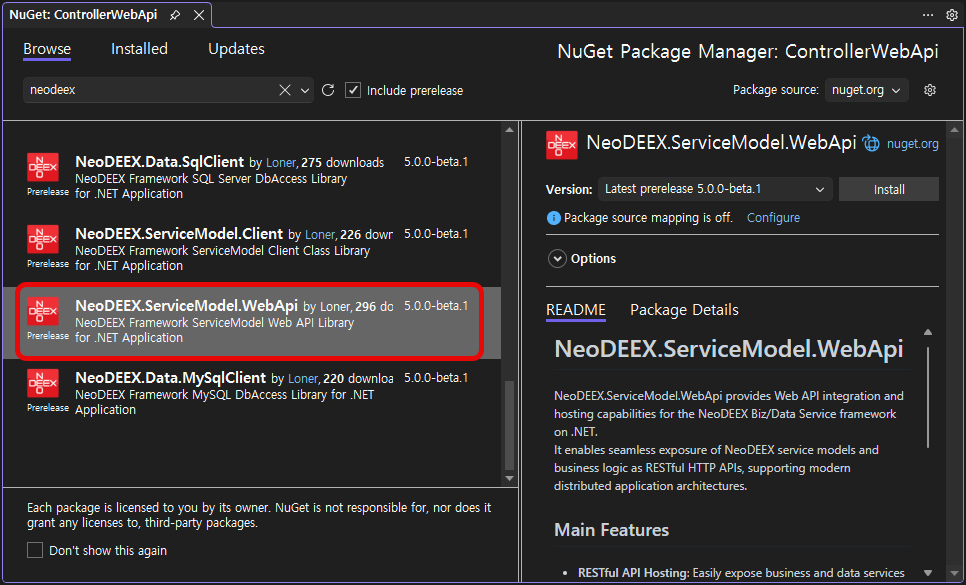The image size is (966, 585).
Task: Open Loner author link for SqlClient
Action: click(281, 163)
